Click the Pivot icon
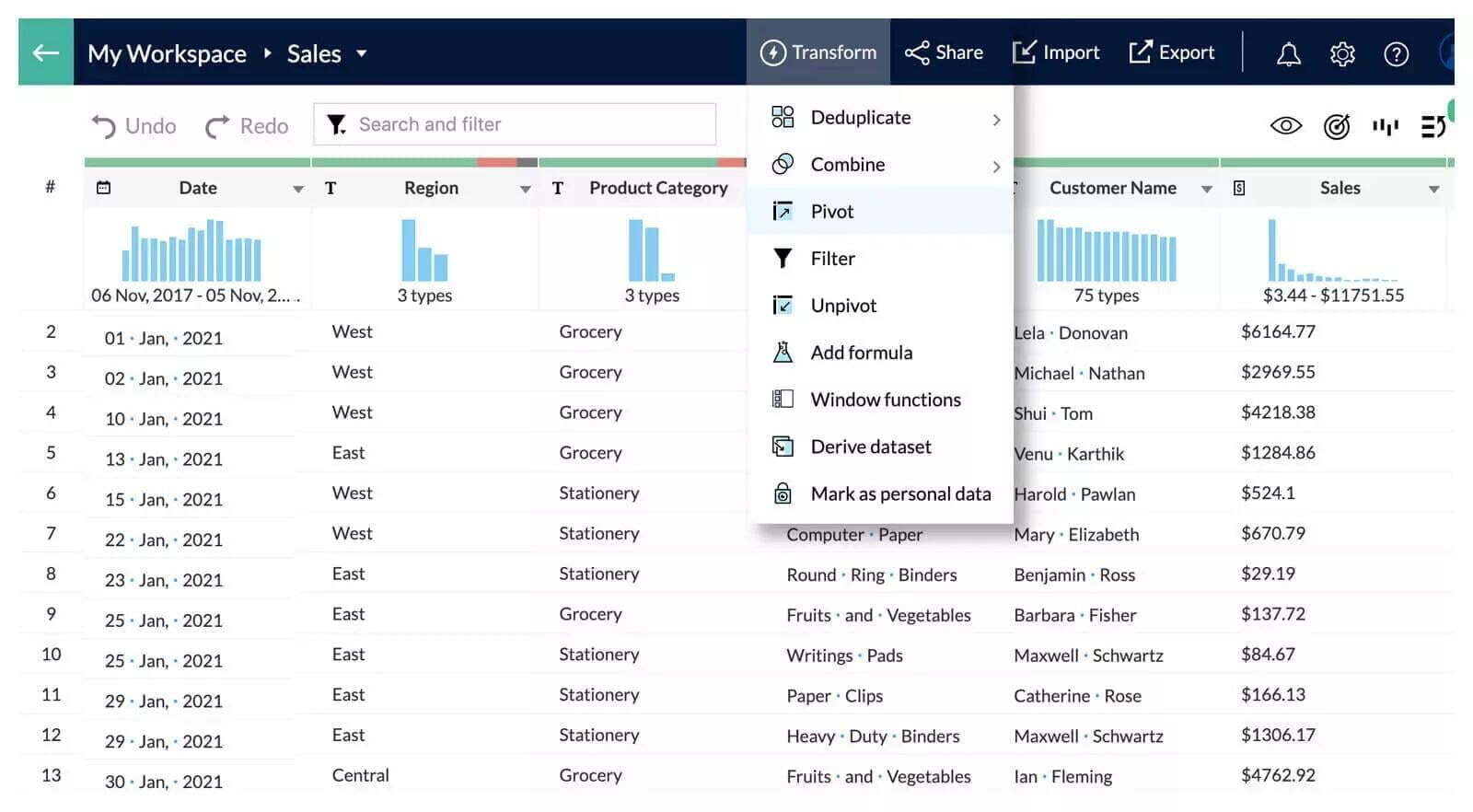 point(783,211)
